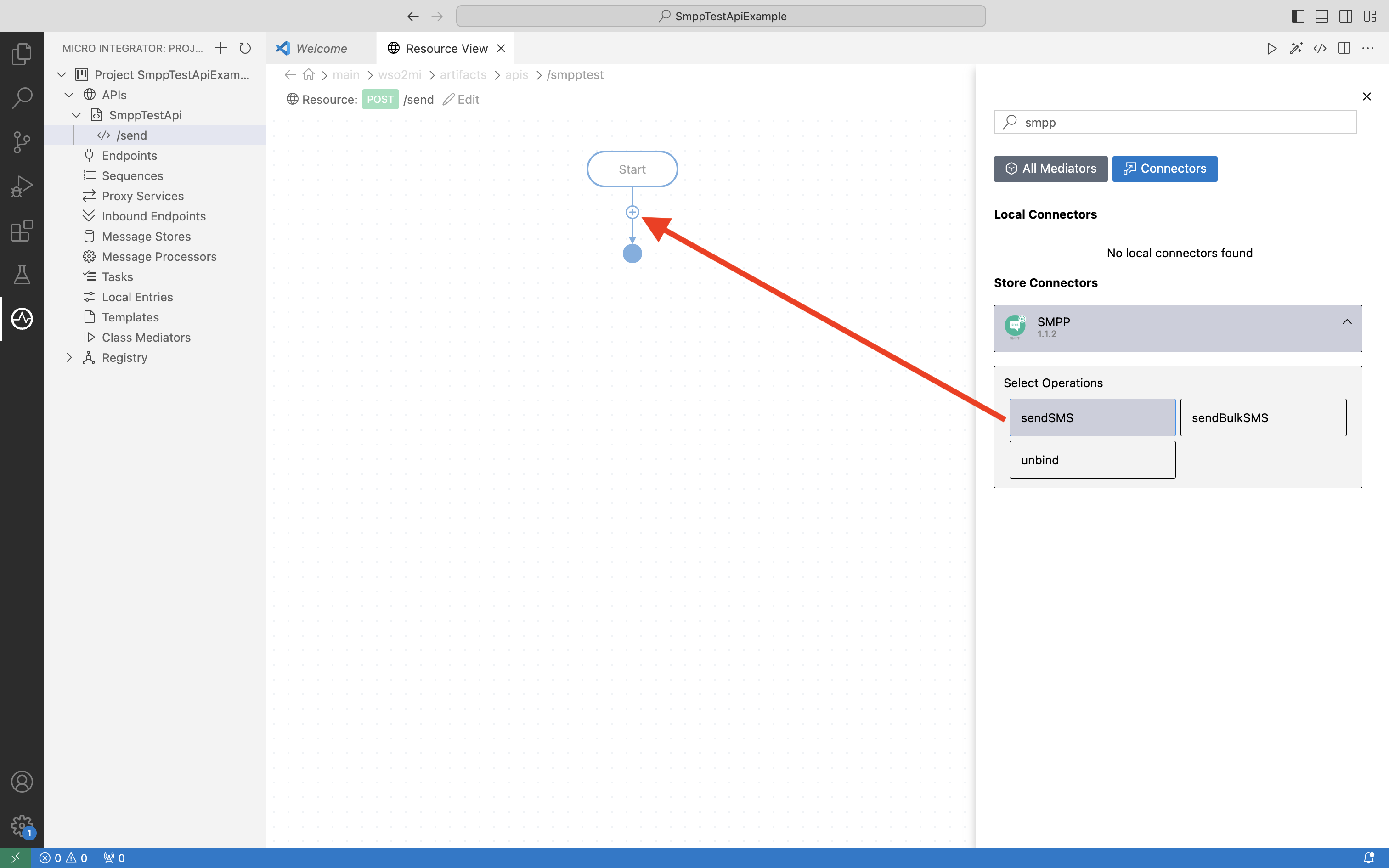Open the Customize Layout icon
The image size is (1389, 868).
(x=1371, y=16)
